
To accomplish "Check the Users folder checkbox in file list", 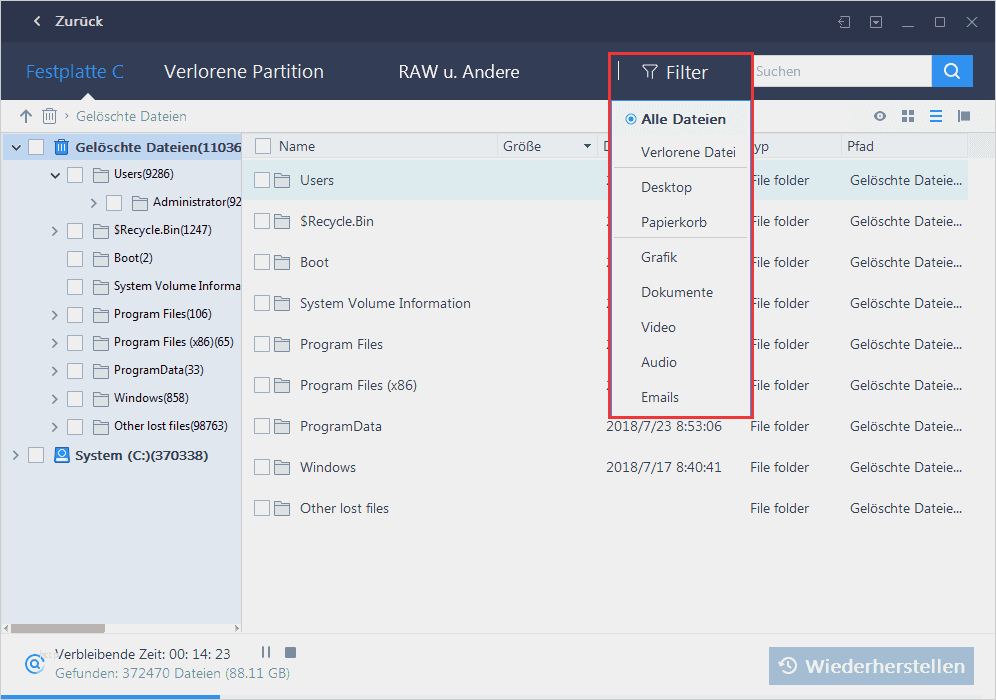I will coord(262,180).
